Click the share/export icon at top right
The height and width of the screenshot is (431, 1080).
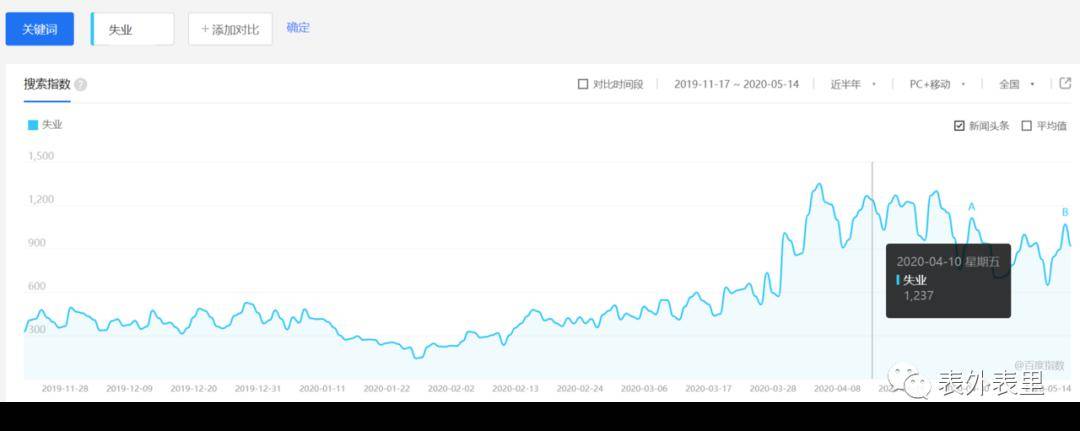click(1065, 83)
